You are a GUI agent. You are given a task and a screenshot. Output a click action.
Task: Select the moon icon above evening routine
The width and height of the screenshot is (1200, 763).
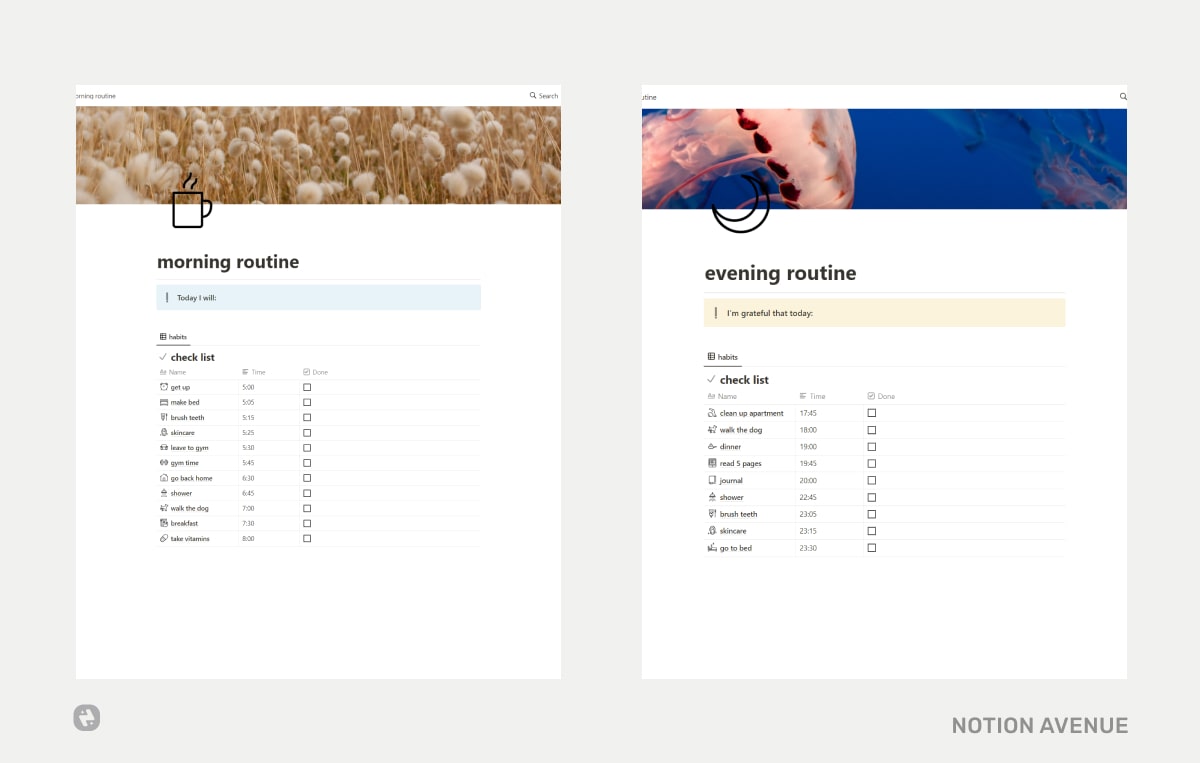click(x=740, y=204)
